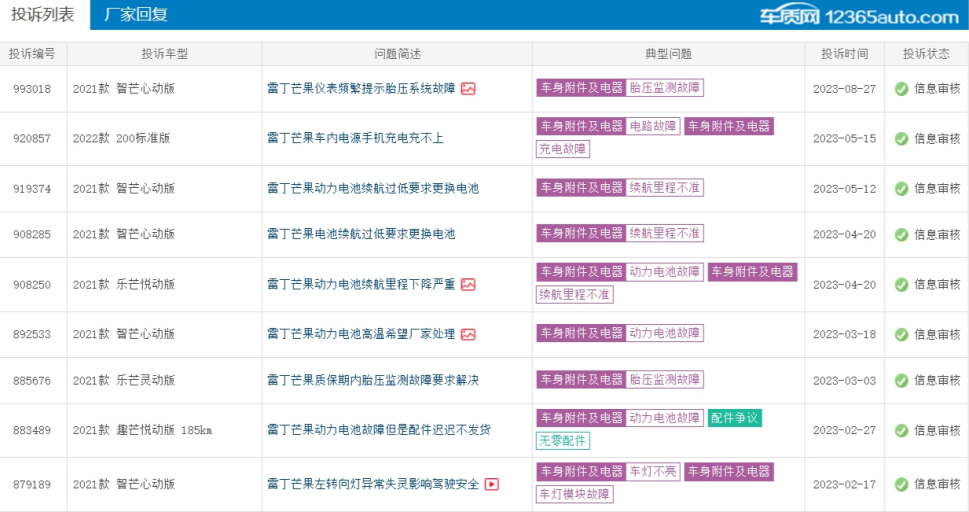Select 电路故障 tag in row 920857
The width and height of the screenshot is (969, 512).
653,126
